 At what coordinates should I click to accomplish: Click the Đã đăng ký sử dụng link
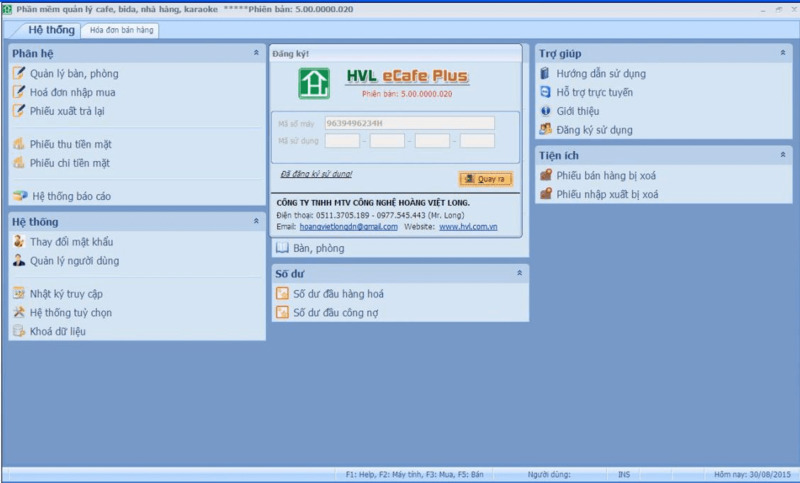316,174
